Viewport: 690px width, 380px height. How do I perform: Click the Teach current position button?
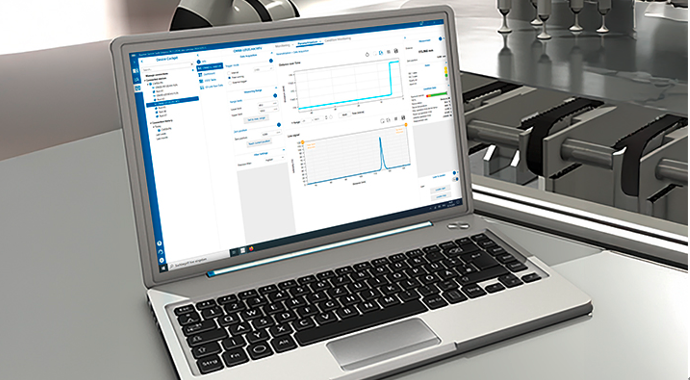pyautogui.click(x=259, y=142)
